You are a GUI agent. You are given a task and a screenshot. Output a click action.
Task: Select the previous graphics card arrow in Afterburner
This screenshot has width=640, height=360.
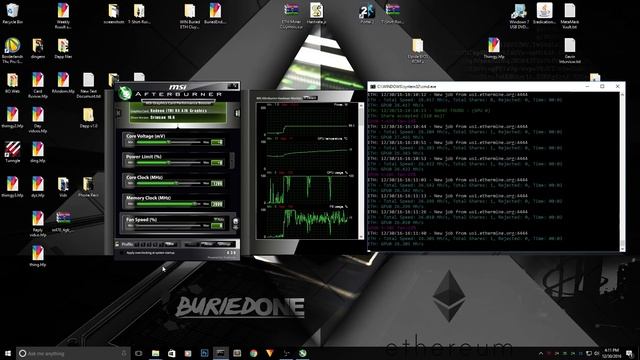click(x=118, y=113)
